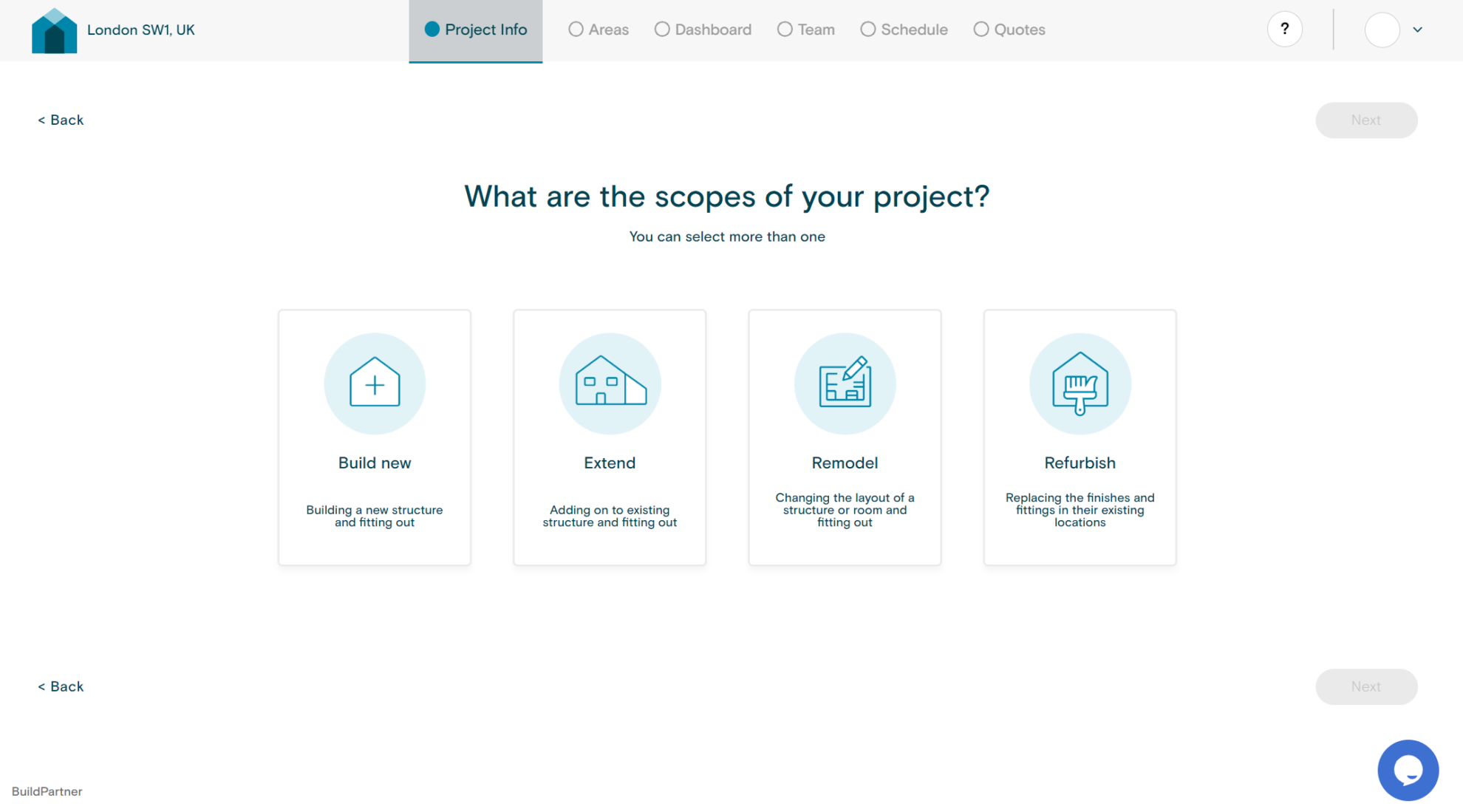Click the Extend project scope icon
The height and width of the screenshot is (812, 1463).
(x=610, y=384)
